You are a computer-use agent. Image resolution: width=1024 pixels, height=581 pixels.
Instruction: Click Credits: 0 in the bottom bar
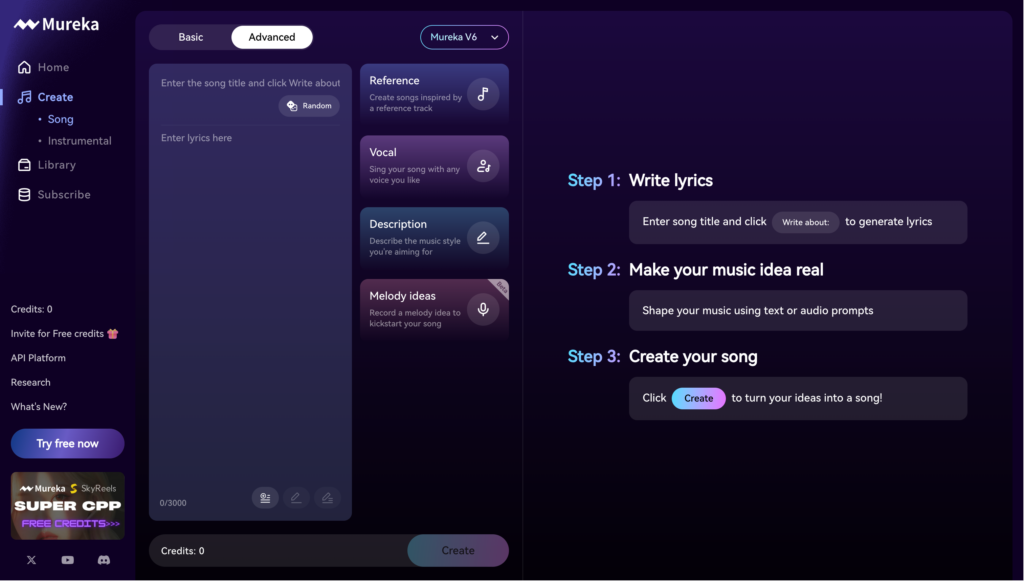[183, 551]
